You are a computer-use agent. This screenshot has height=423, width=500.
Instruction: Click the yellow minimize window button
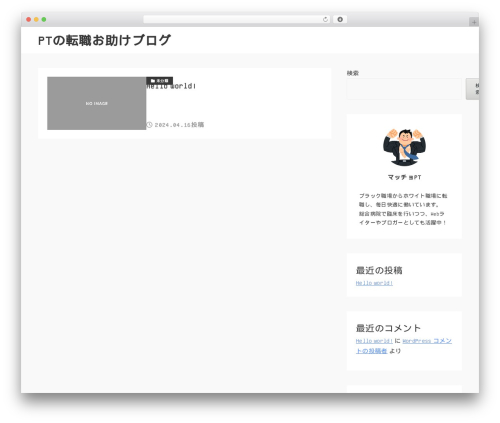point(36,20)
